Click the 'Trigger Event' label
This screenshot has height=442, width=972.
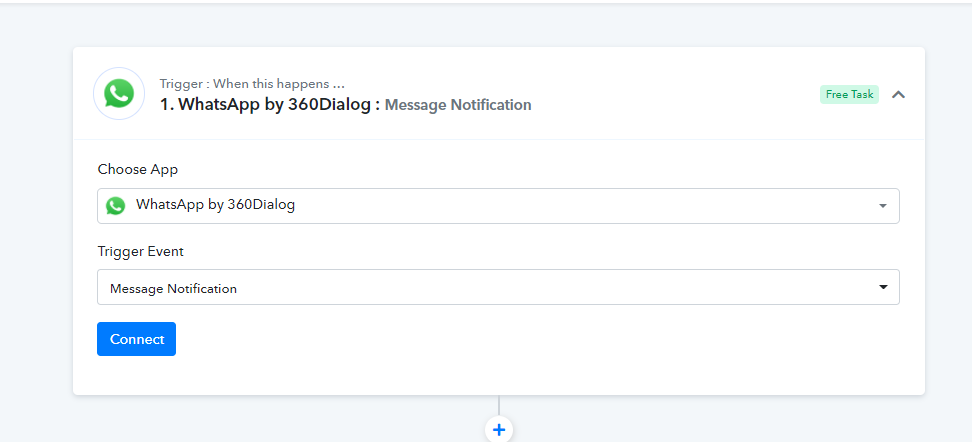141,251
